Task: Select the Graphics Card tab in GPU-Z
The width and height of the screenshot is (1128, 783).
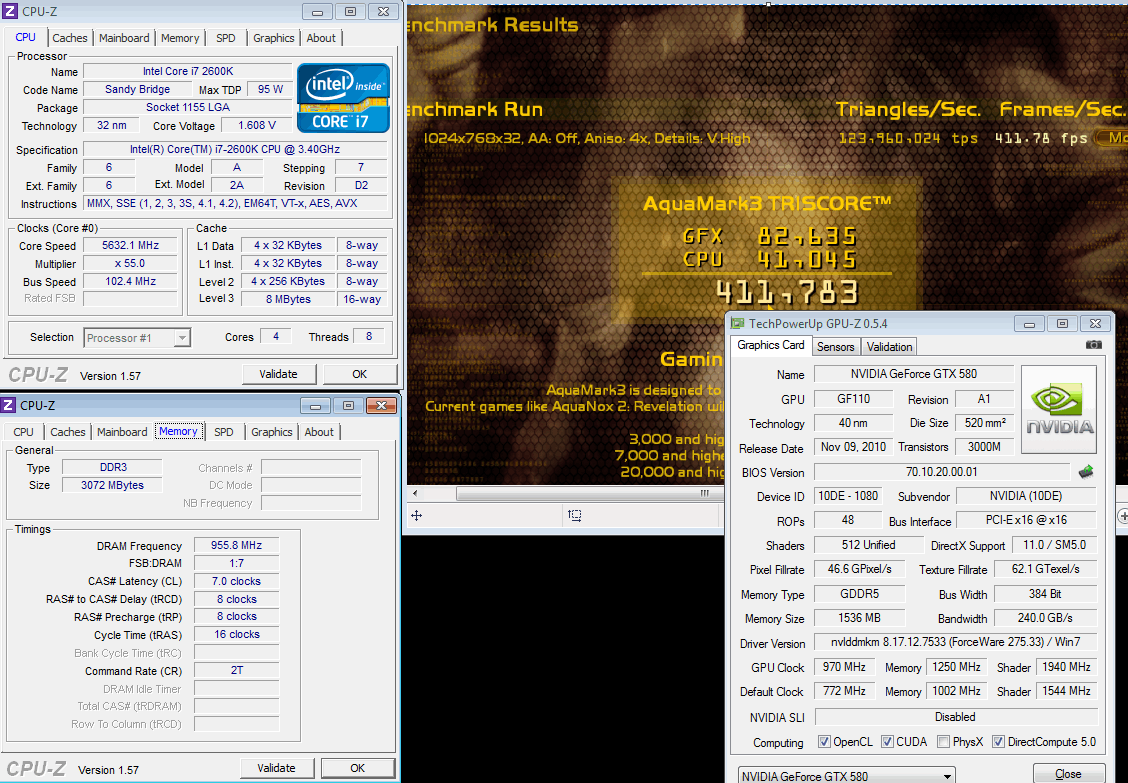Action: pyautogui.click(x=770, y=345)
